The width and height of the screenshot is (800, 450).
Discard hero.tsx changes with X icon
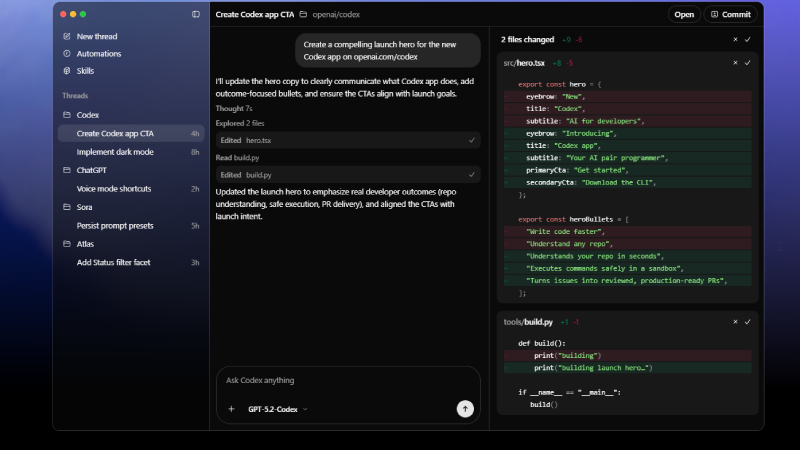click(735, 63)
